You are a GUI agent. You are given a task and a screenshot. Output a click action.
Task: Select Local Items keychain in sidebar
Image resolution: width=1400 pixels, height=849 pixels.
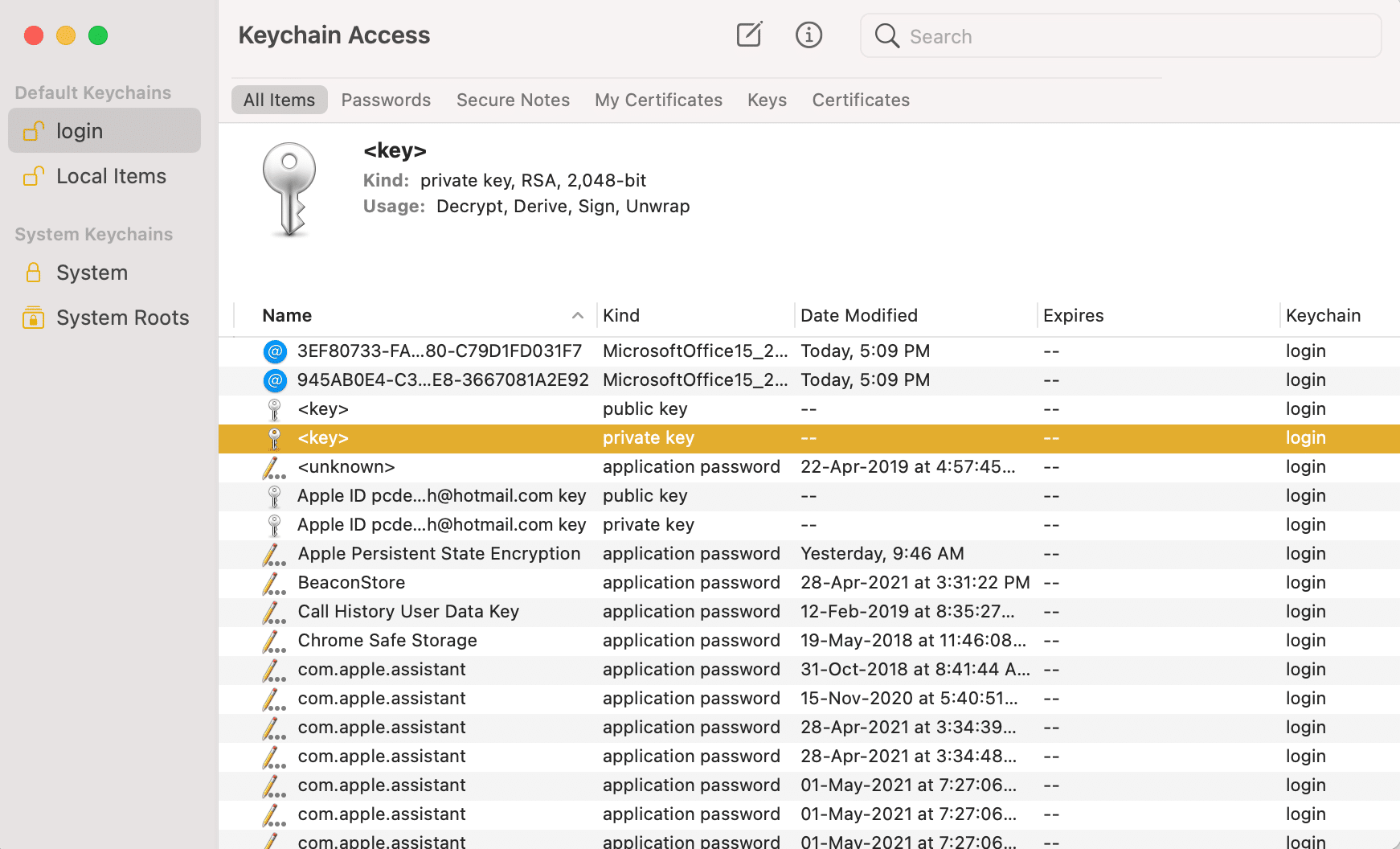(111, 176)
